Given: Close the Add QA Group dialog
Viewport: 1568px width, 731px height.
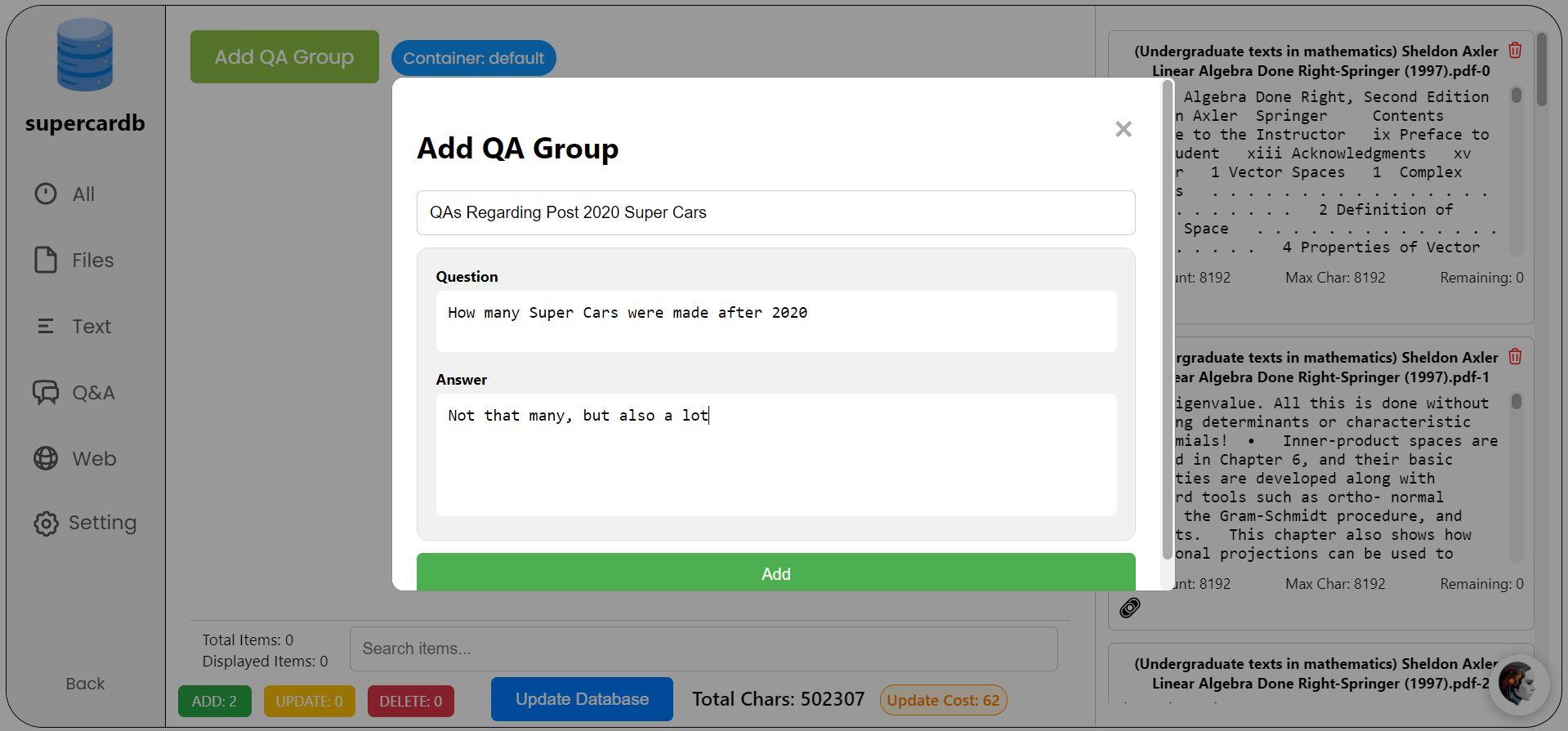Looking at the screenshot, I should point(1123,129).
